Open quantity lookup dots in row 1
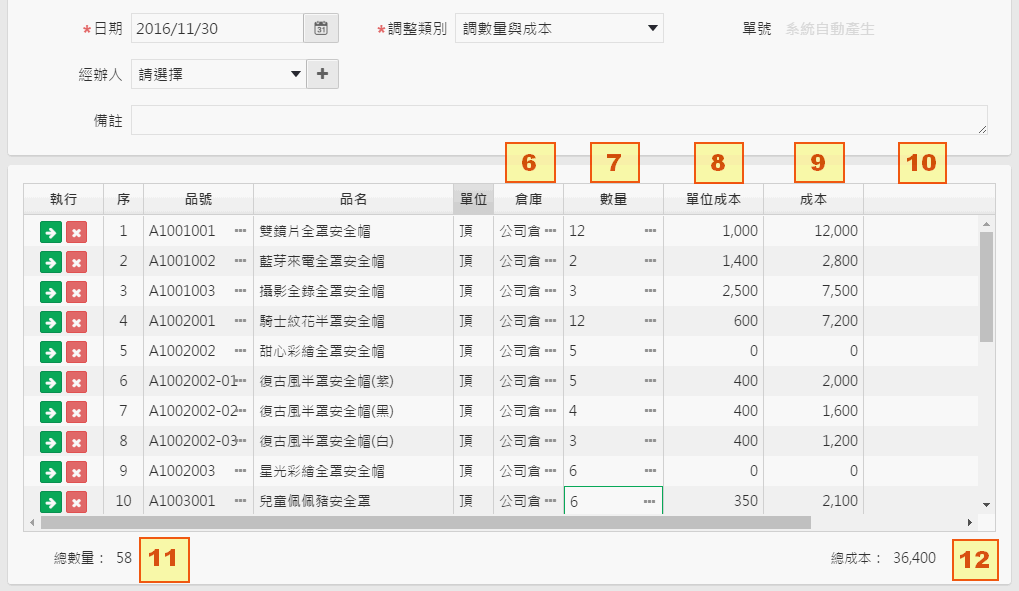The image size is (1019, 591). pyautogui.click(x=651, y=231)
